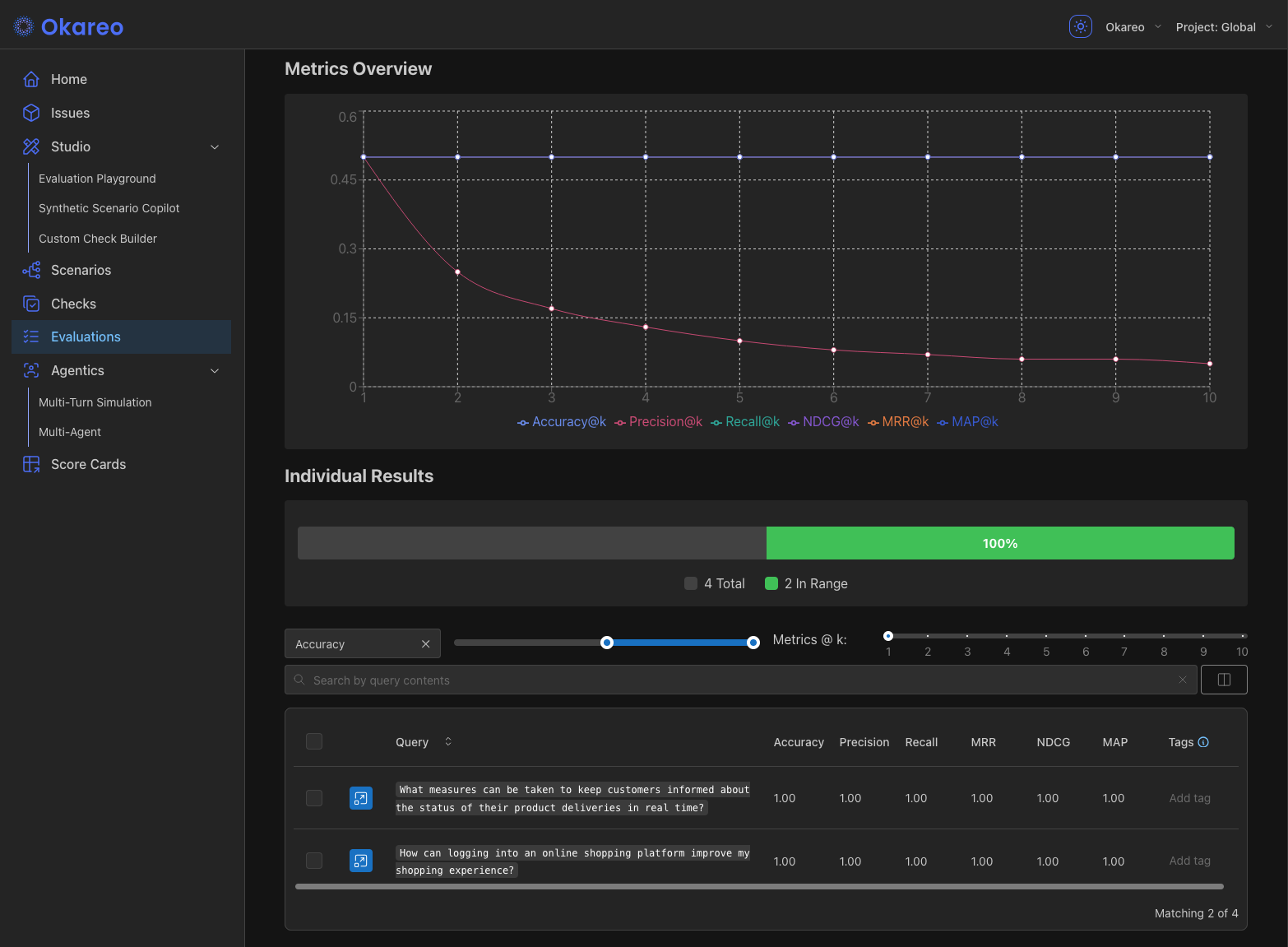Remove the Accuracy filter with X
The width and height of the screenshot is (1288, 947).
425,644
